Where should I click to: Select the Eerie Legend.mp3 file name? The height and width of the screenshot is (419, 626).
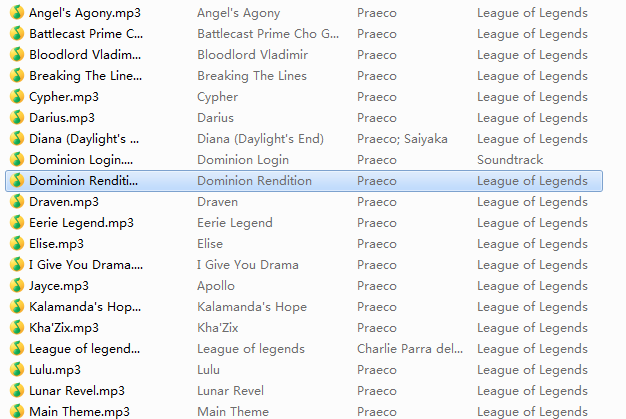[81, 223]
